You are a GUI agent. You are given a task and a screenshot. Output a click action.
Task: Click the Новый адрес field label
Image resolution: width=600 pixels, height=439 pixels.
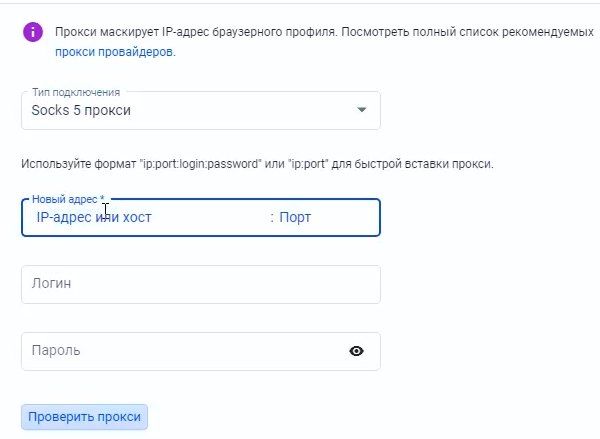[68, 199]
